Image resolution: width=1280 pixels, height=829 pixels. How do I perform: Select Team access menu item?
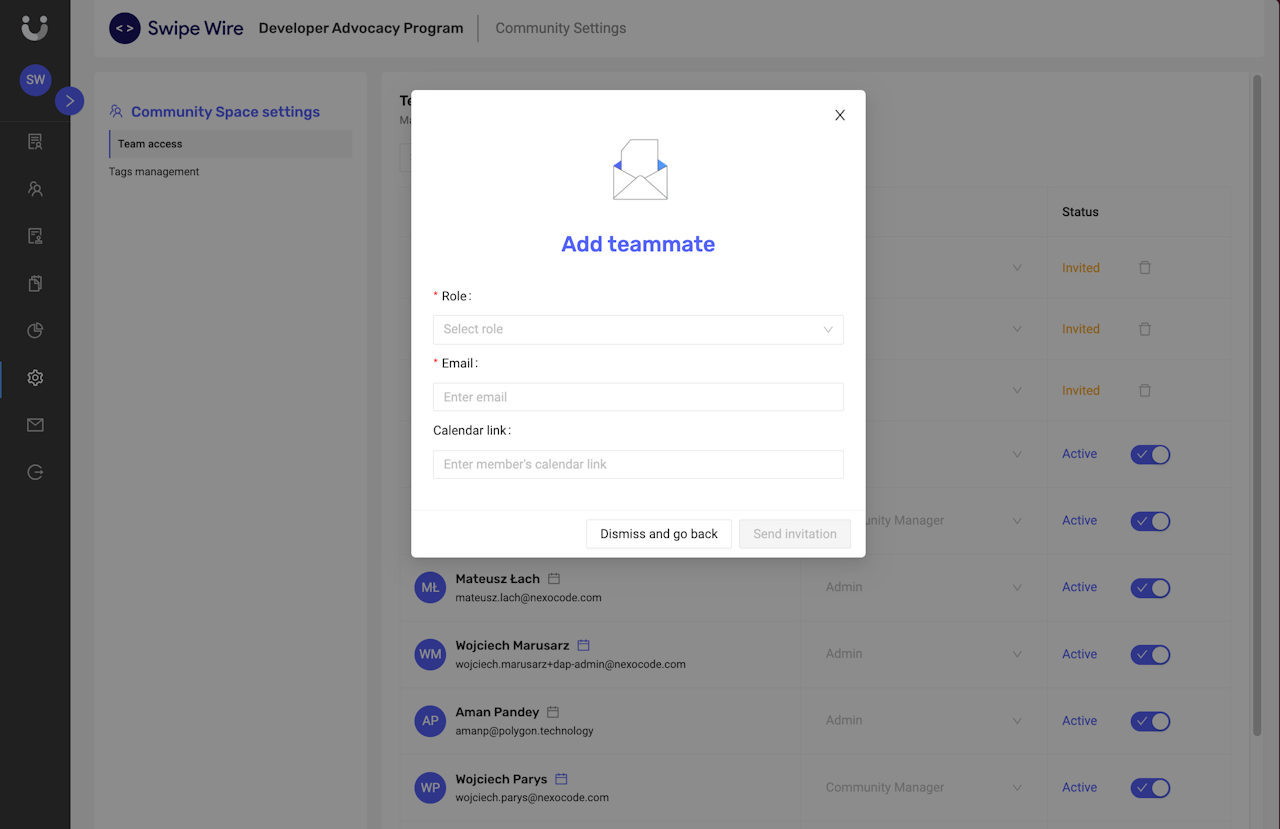(x=150, y=144)
